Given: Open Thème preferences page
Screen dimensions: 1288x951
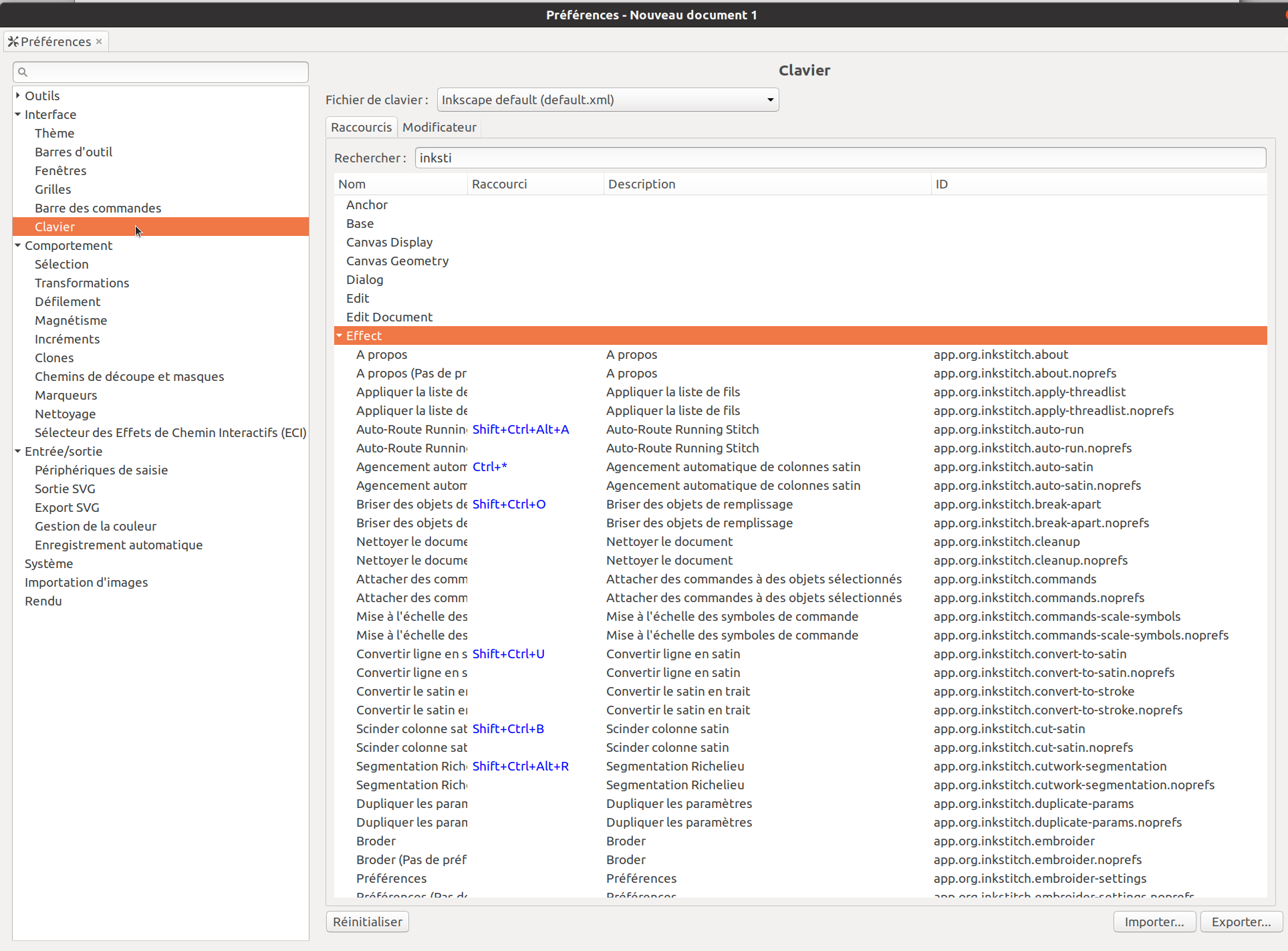Looking at the screenshot, I should 55,133.
